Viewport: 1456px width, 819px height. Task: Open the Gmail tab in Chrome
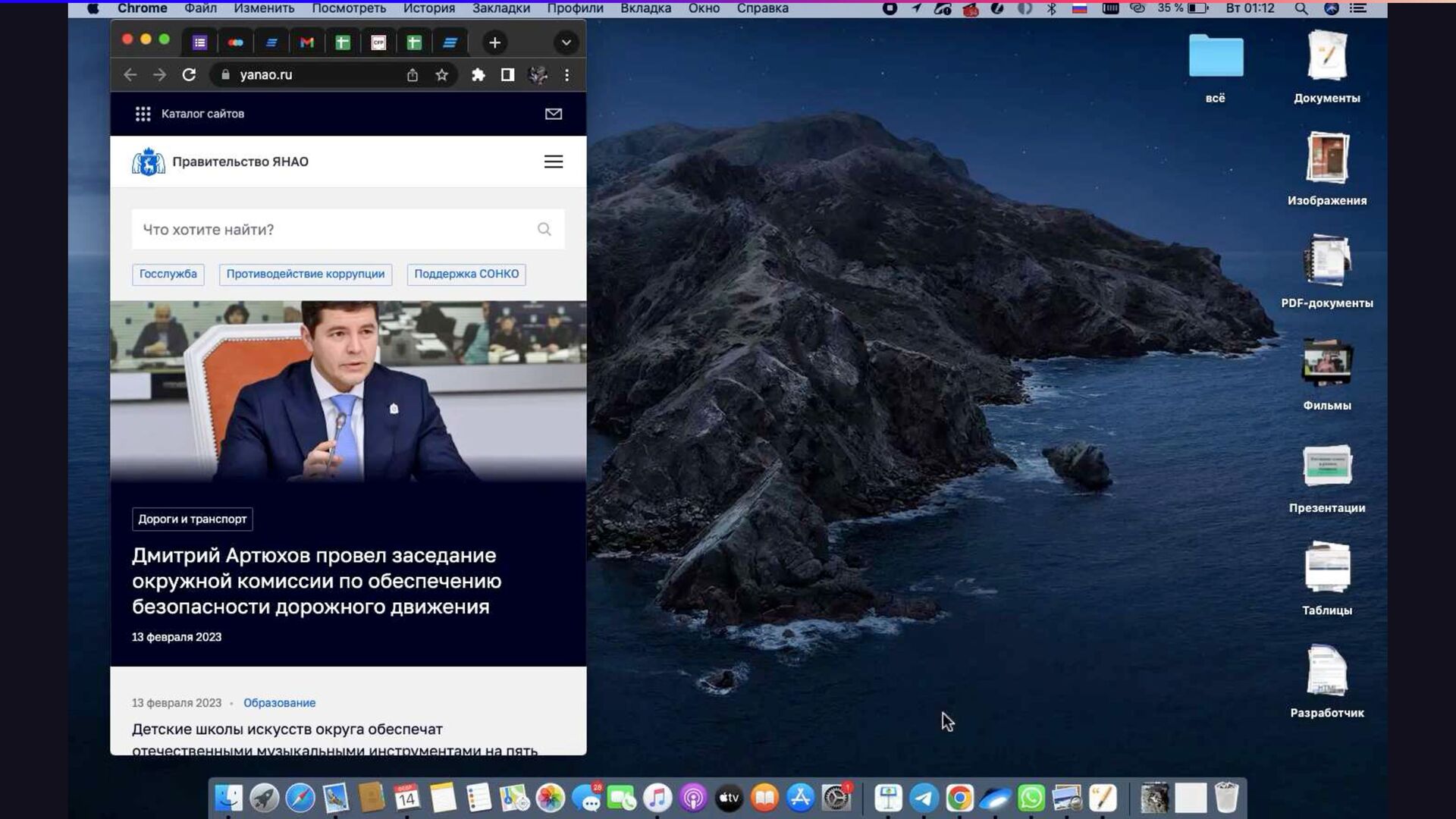(306, 42)
